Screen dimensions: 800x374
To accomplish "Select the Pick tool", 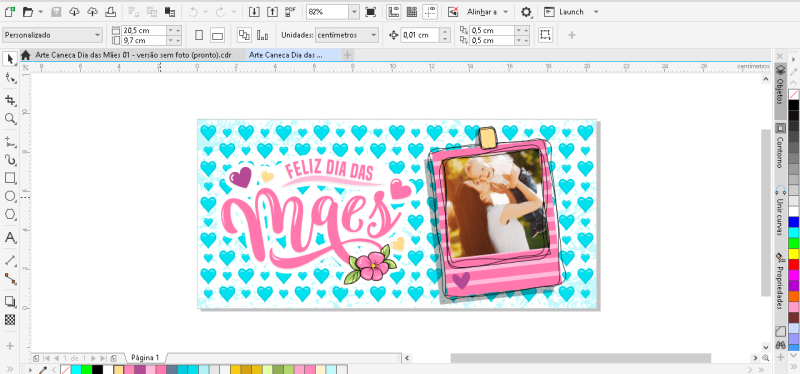I will tap(10, 59).
